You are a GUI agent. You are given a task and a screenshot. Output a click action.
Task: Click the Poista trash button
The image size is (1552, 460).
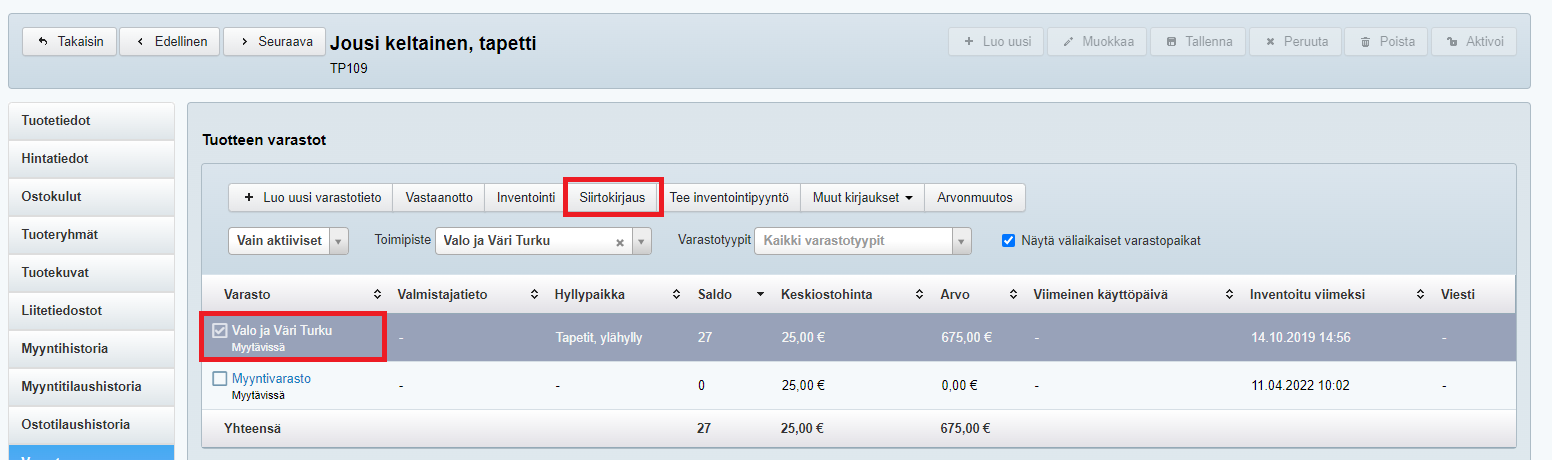coord(1386,41)
